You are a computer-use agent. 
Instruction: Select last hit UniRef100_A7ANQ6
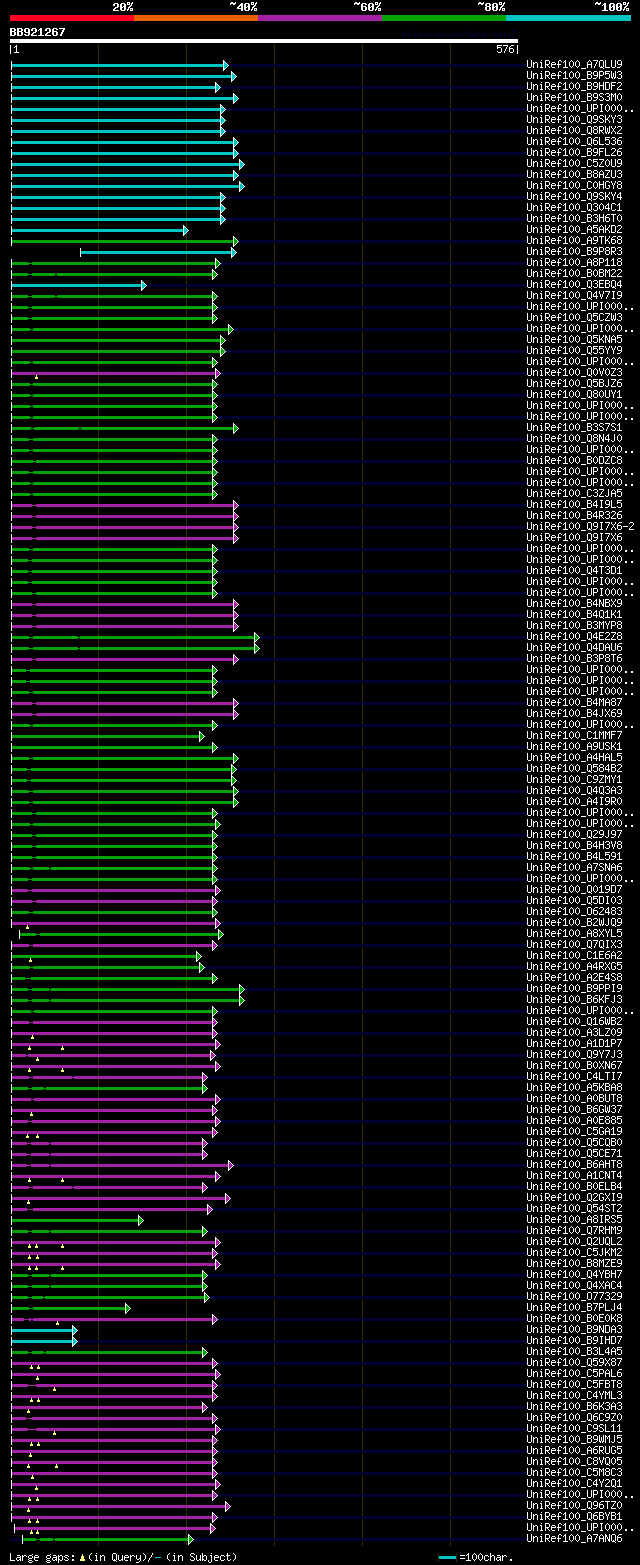point(574,1538)
